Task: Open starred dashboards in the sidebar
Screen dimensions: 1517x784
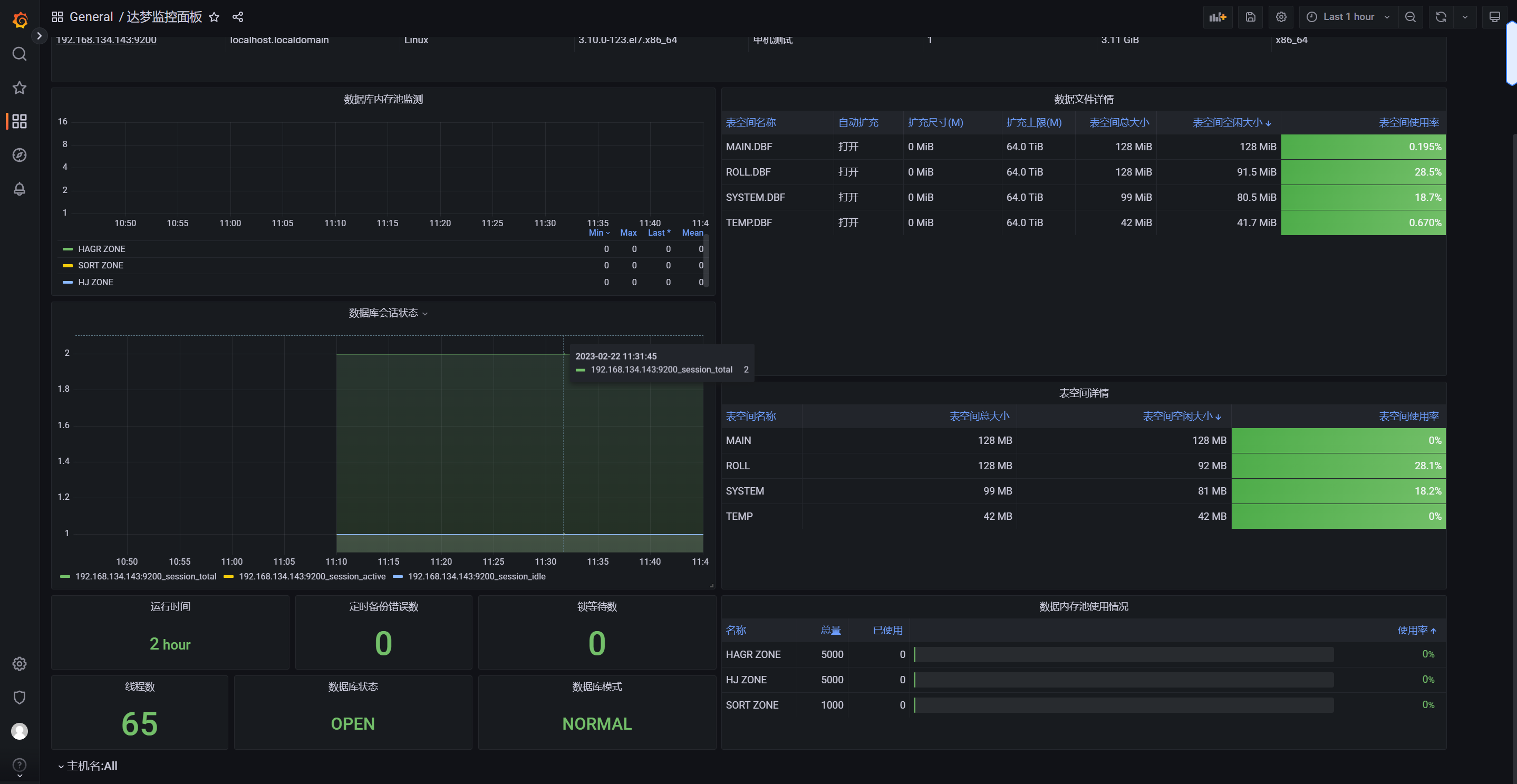Action: tap(20, 88)
